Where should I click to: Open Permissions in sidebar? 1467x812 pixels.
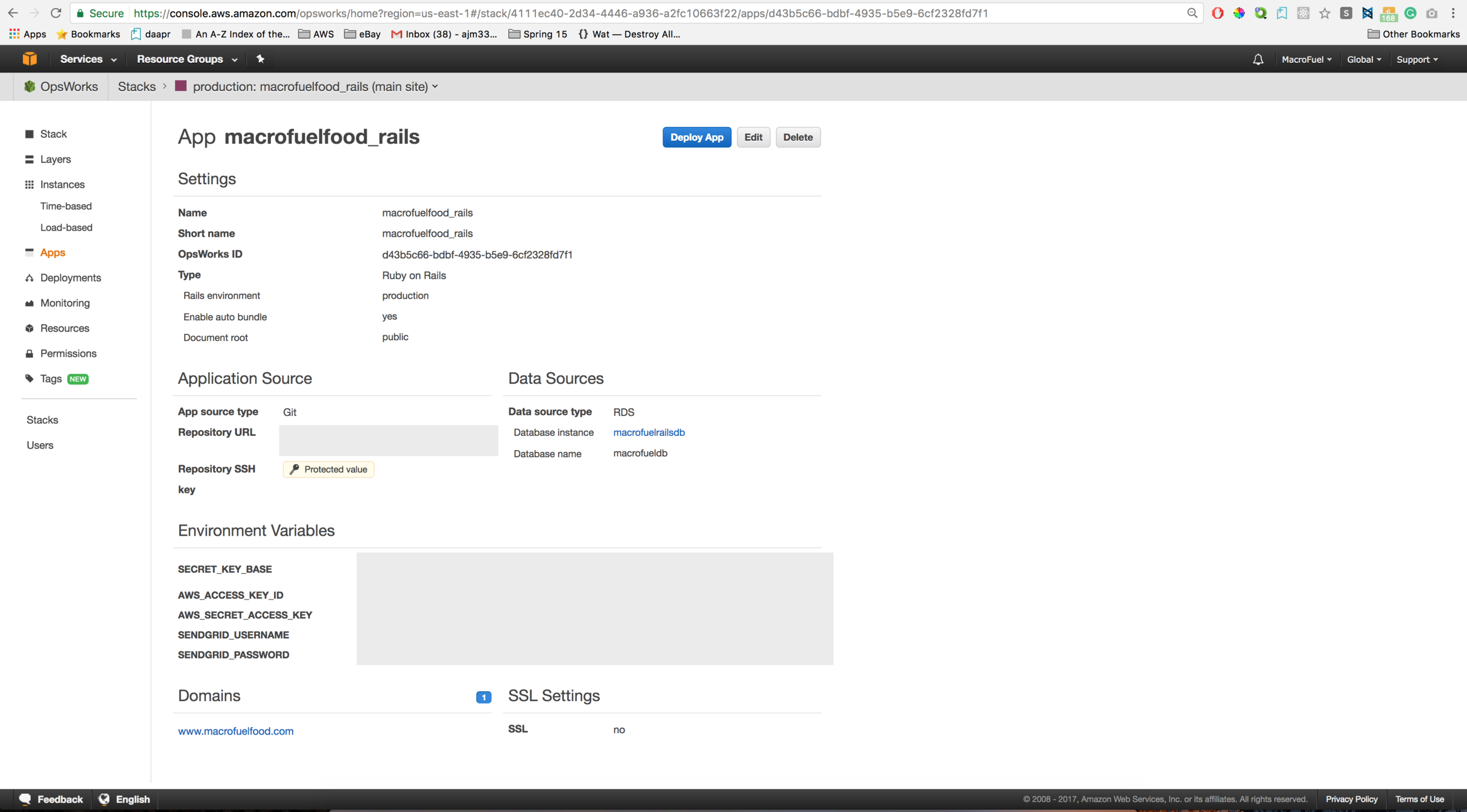point(68,353)
